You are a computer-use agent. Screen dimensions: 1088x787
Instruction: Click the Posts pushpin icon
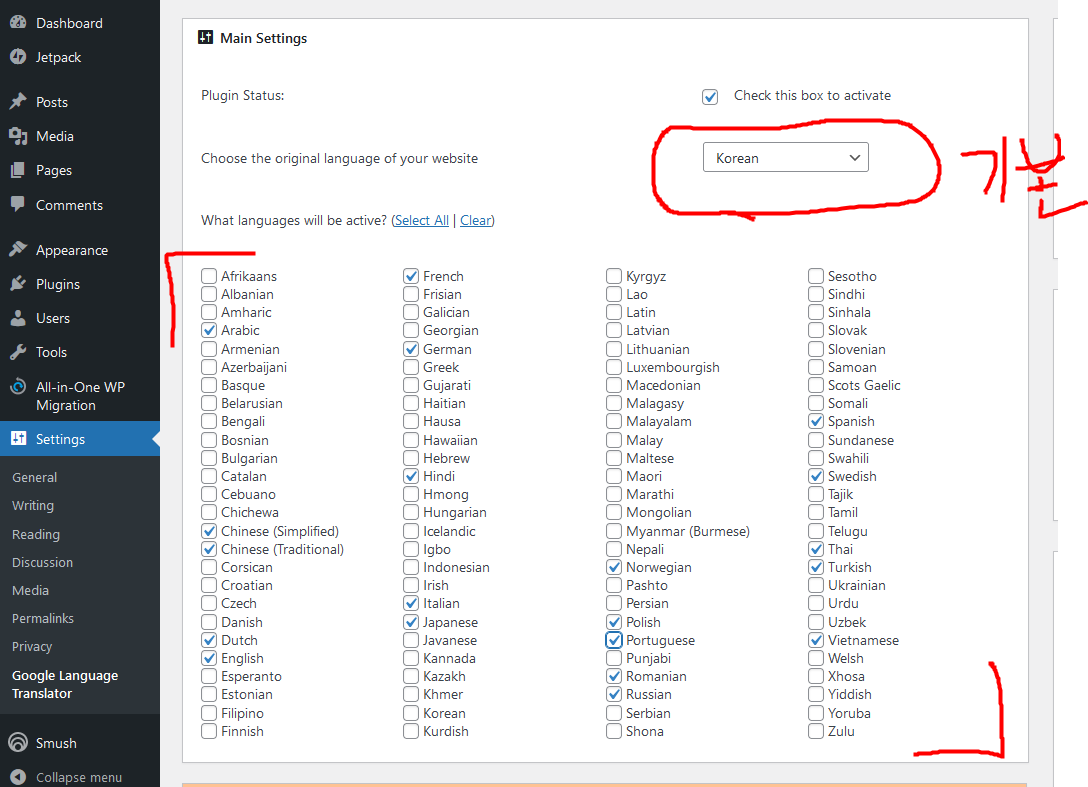coord(18,101)
